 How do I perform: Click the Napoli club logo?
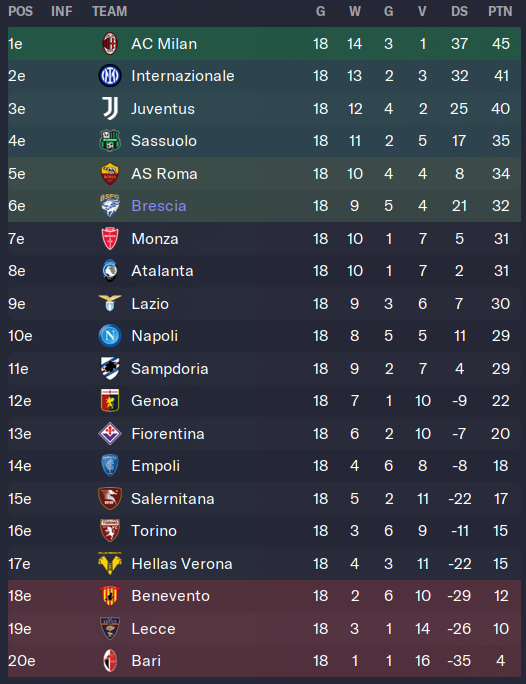[110, 336]
